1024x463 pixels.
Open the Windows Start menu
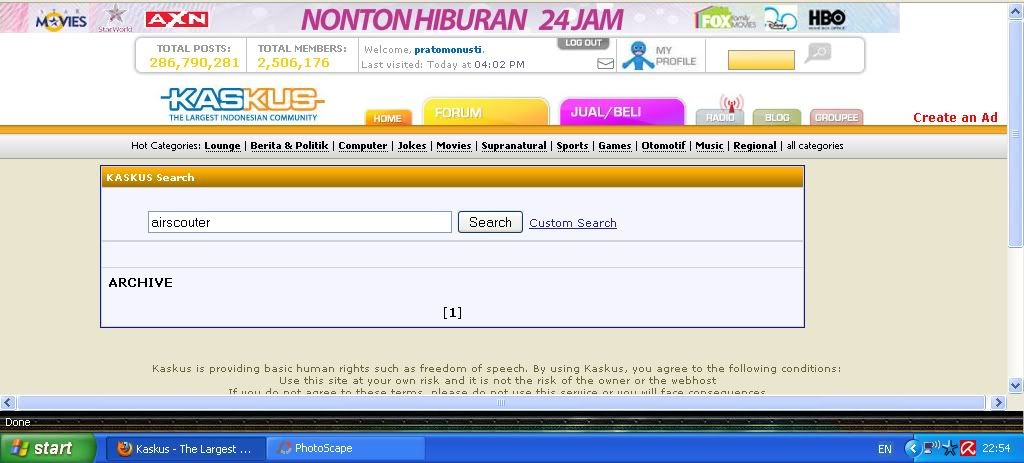tap(48, 448)
